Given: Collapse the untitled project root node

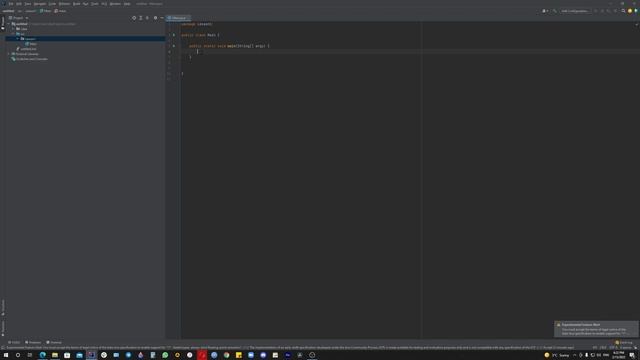Looking at the screenshot, I should [x=9, y=24].
